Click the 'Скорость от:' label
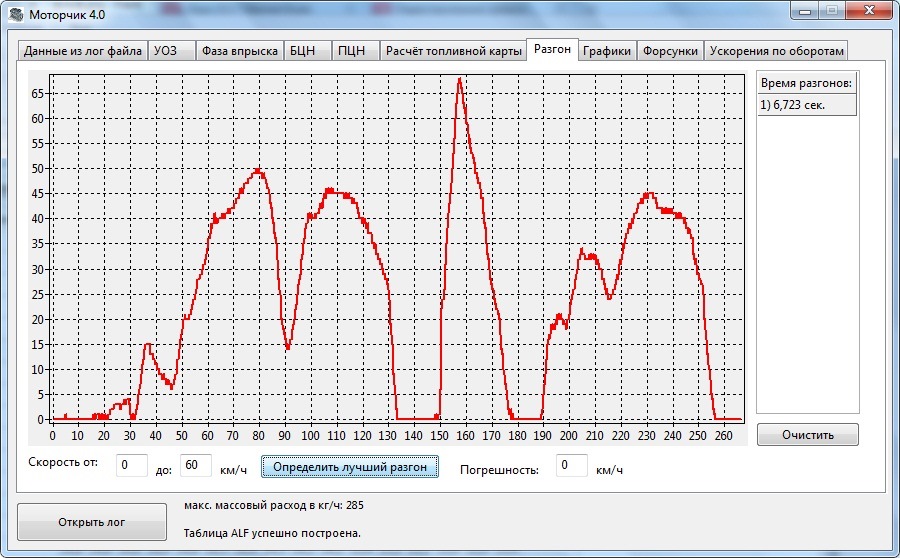Viewport: 900px width, 558px height. click(63, 462)
